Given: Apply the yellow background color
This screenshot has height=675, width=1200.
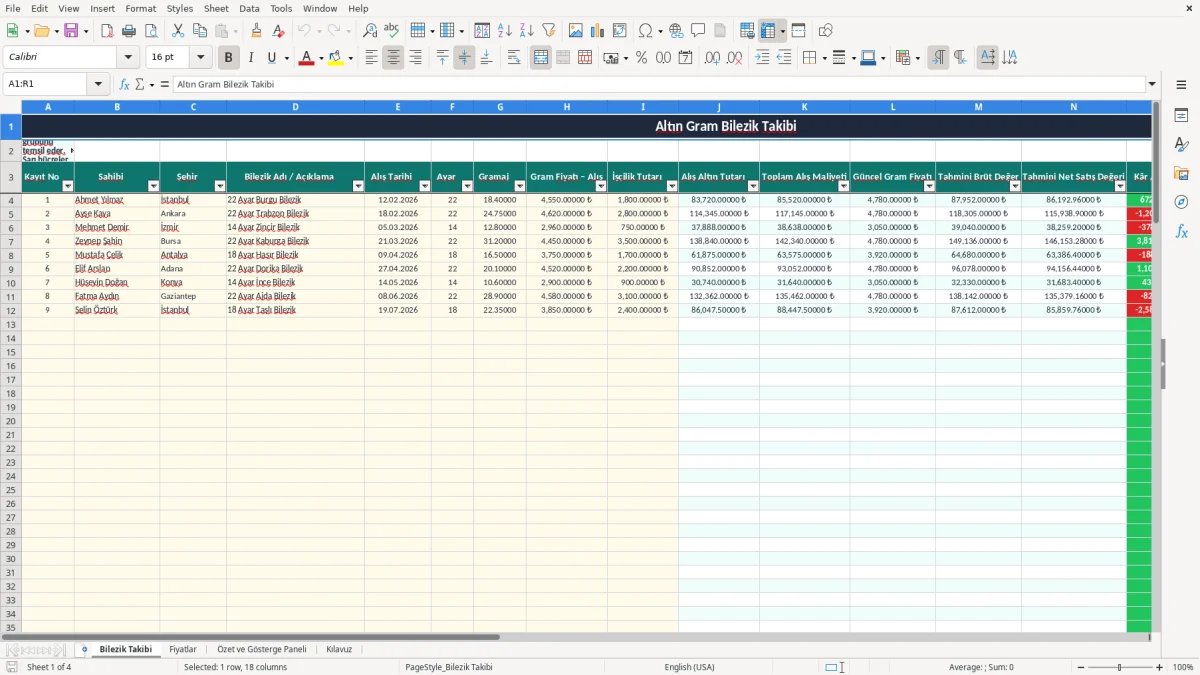Looking at the screenshot, I should [336, 58].
